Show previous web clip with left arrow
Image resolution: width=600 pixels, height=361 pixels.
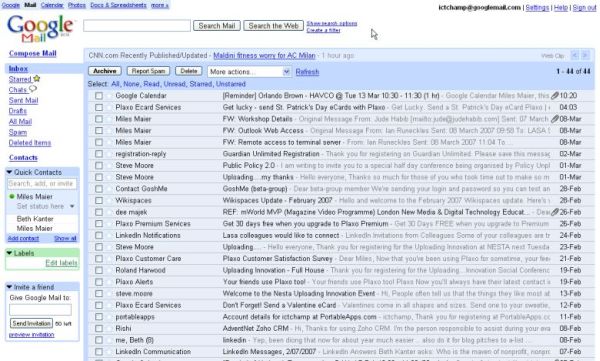[x=574, y=56]
